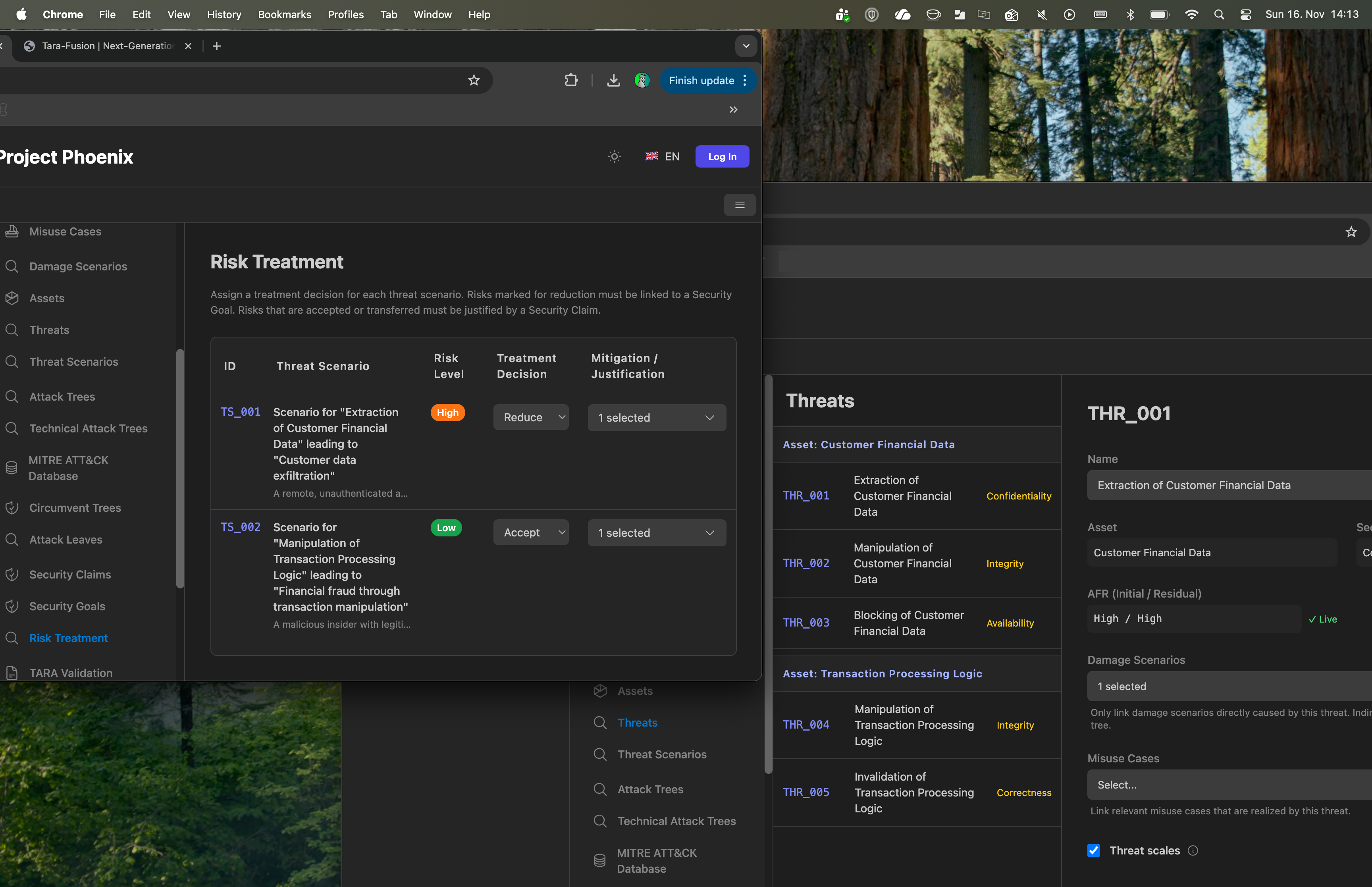Open TS_001 Treatment Decision Reduce dropdown
Viewport: 1372px width, 887px height.
coord(530,418)
